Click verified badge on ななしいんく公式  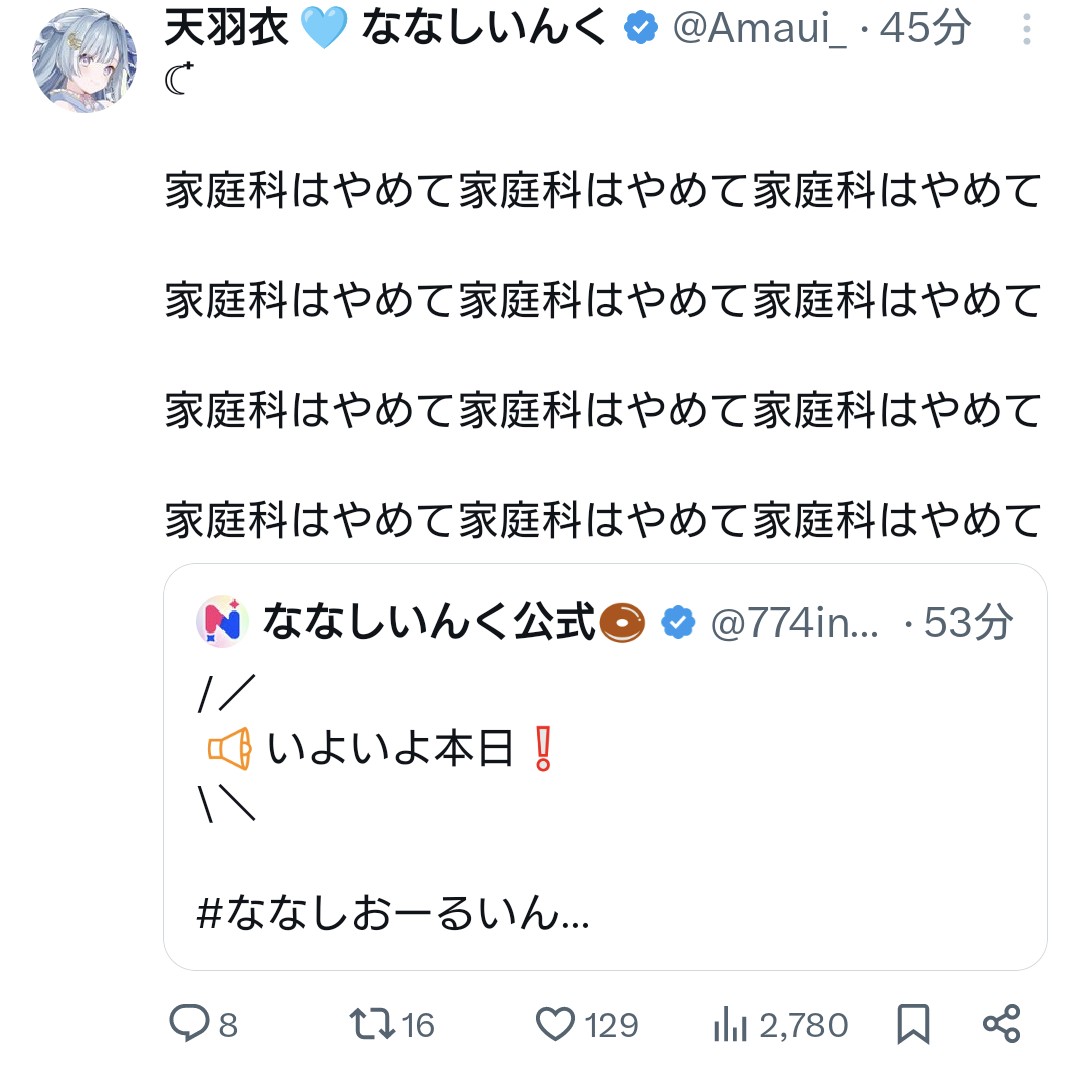point(679,622)
